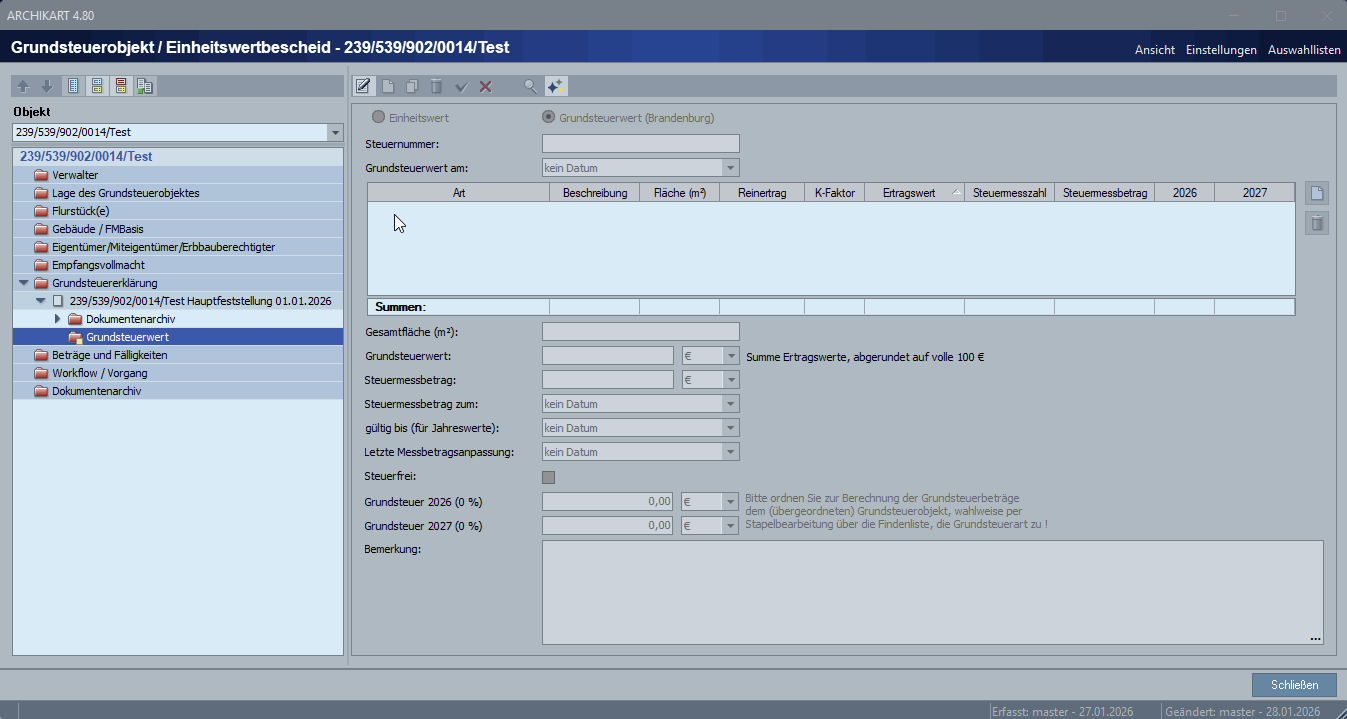This screenshot has width=1347, height=719.
Task: Click the new page icon beside the table
Action: coord(1317,193)
